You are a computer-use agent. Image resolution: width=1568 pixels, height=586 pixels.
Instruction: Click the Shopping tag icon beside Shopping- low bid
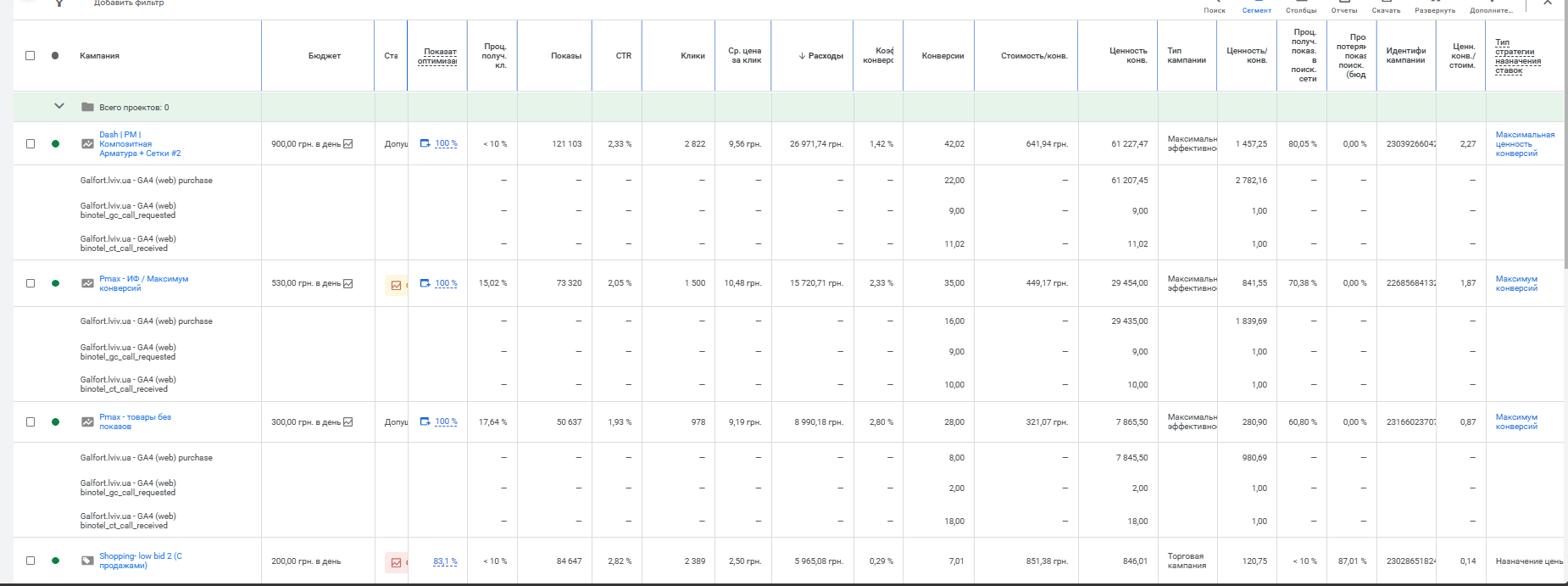click(x=87, y=561)
